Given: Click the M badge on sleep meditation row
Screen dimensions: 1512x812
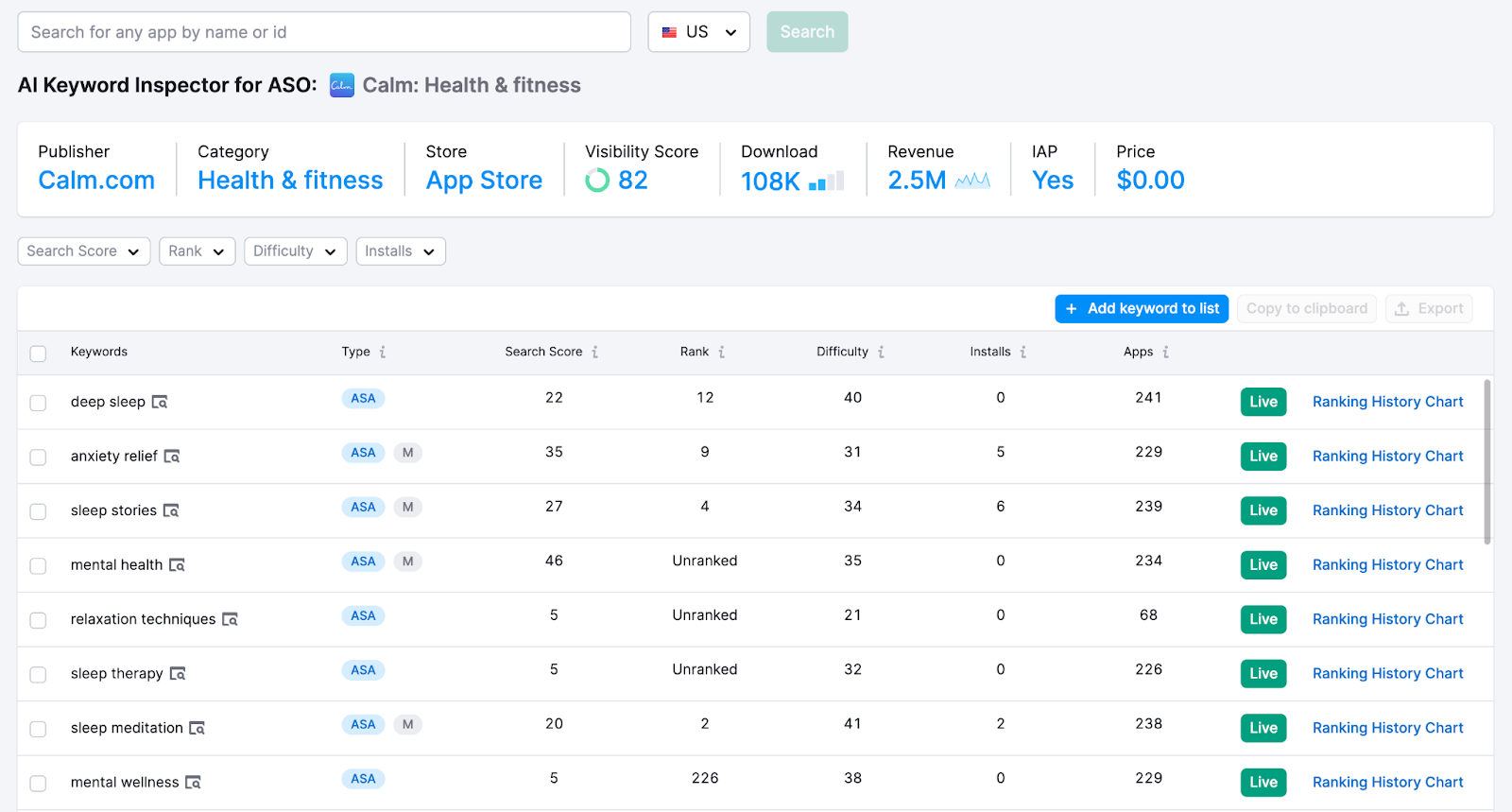Looking at the screenshot, I should click(x=408, y=725).
